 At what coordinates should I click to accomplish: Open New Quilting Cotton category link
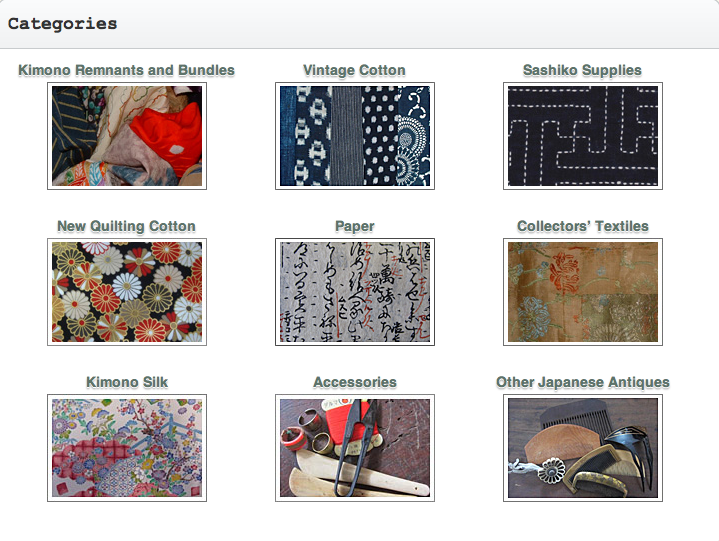[127, 226]
